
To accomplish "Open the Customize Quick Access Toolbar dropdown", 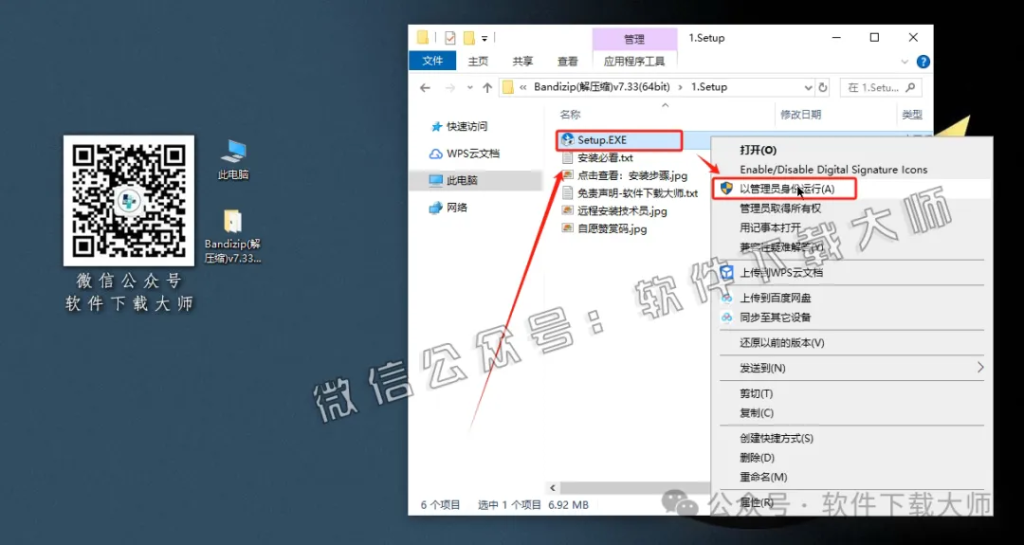I will [x=485, y=38].
